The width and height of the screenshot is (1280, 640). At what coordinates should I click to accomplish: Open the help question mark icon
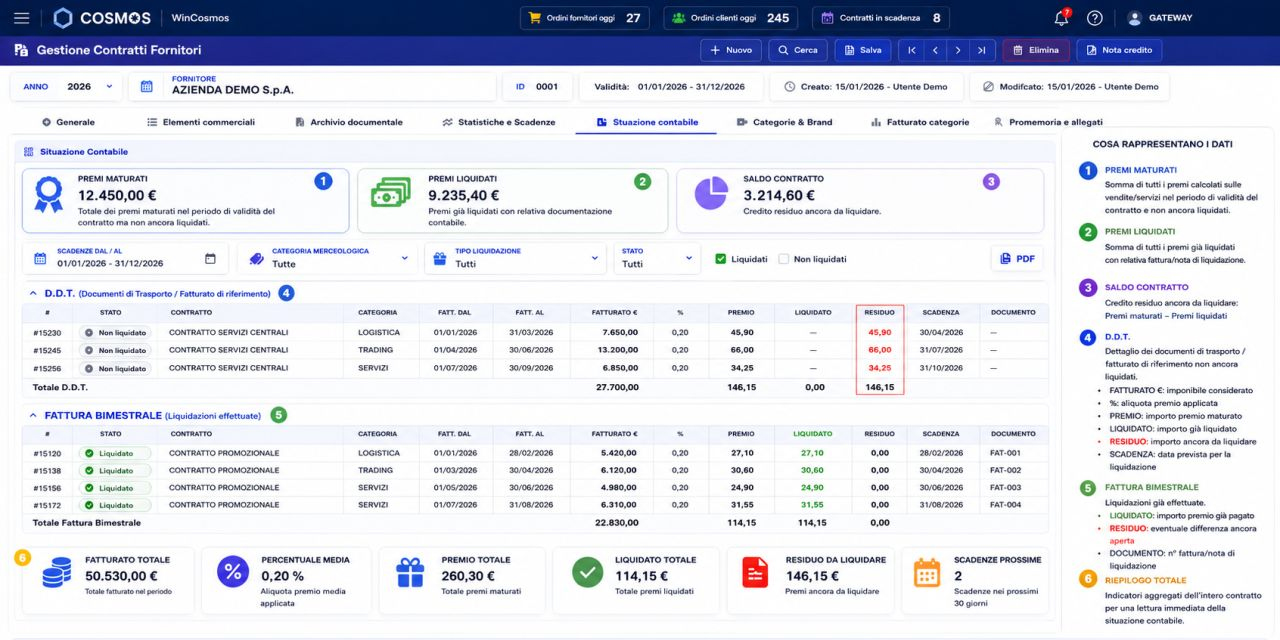(1095, 18)
